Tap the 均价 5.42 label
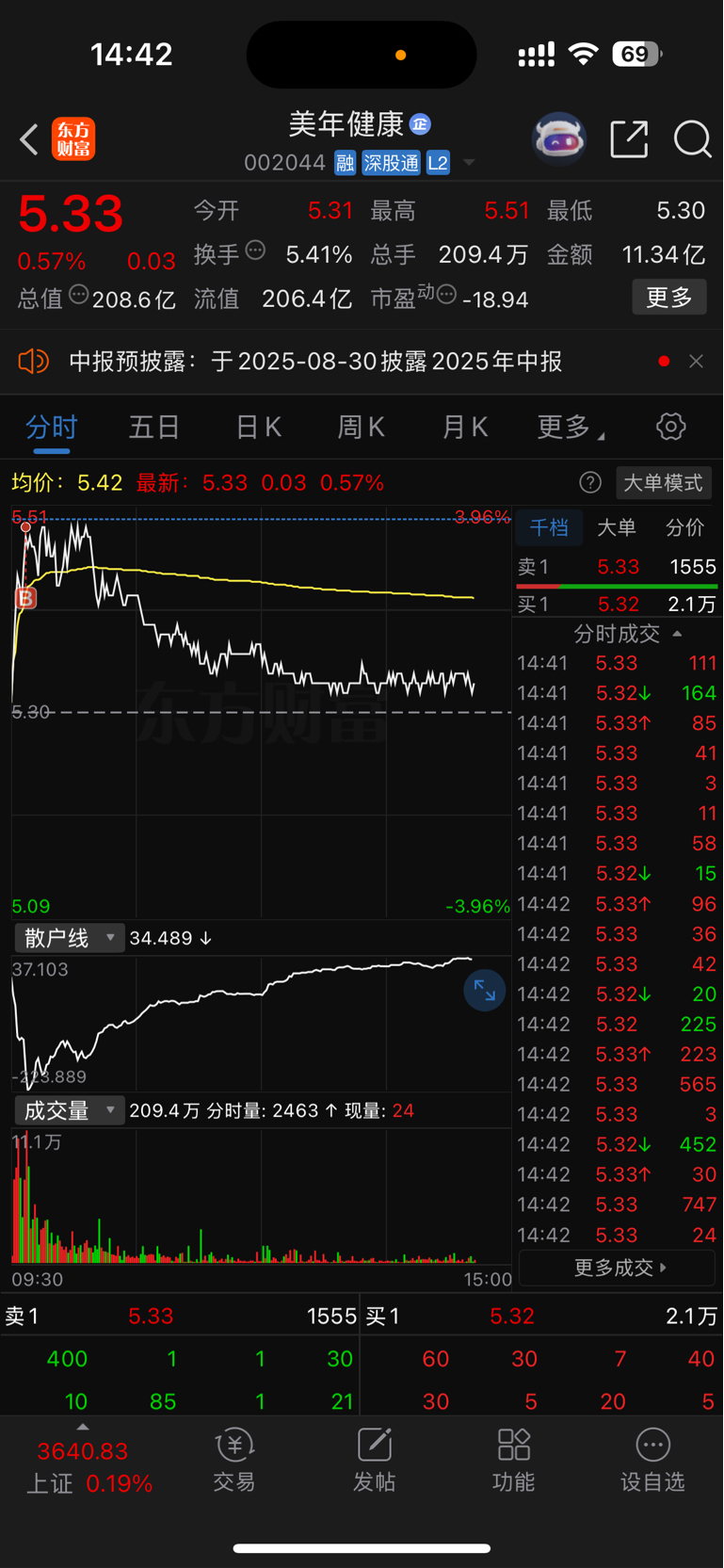 click(67, 483)
